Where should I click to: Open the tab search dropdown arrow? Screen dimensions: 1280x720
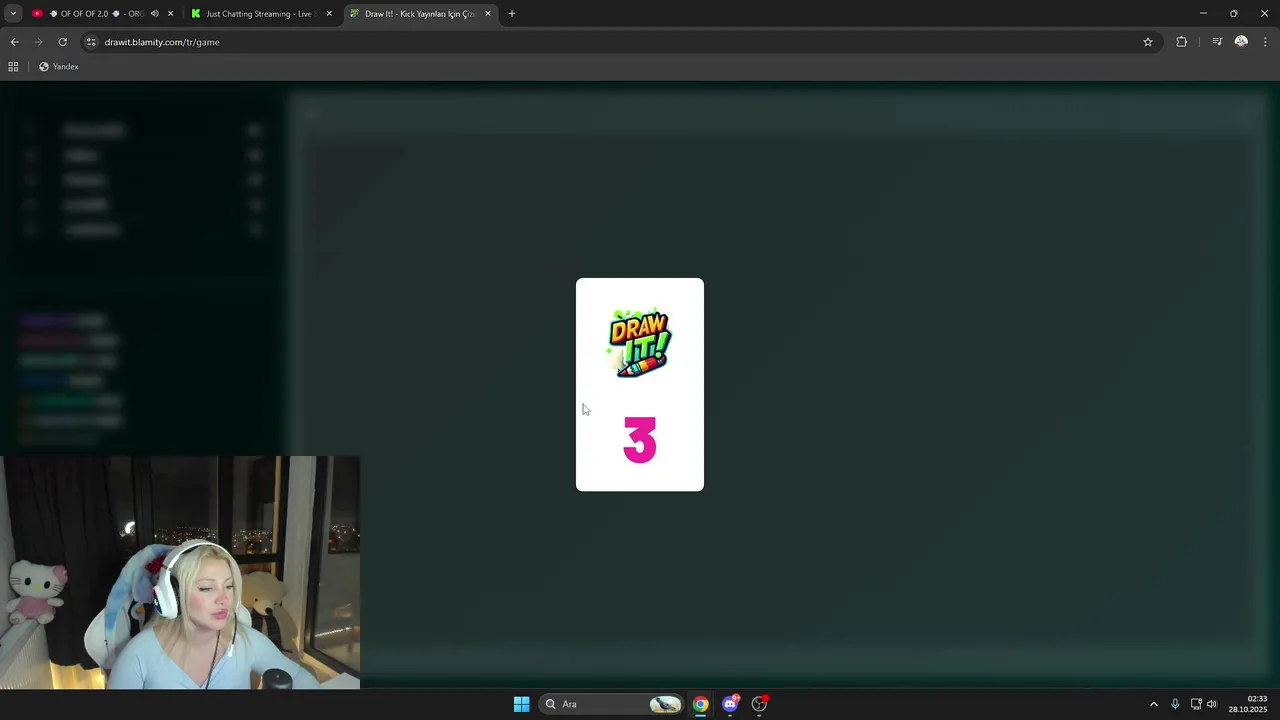point(13,14)
